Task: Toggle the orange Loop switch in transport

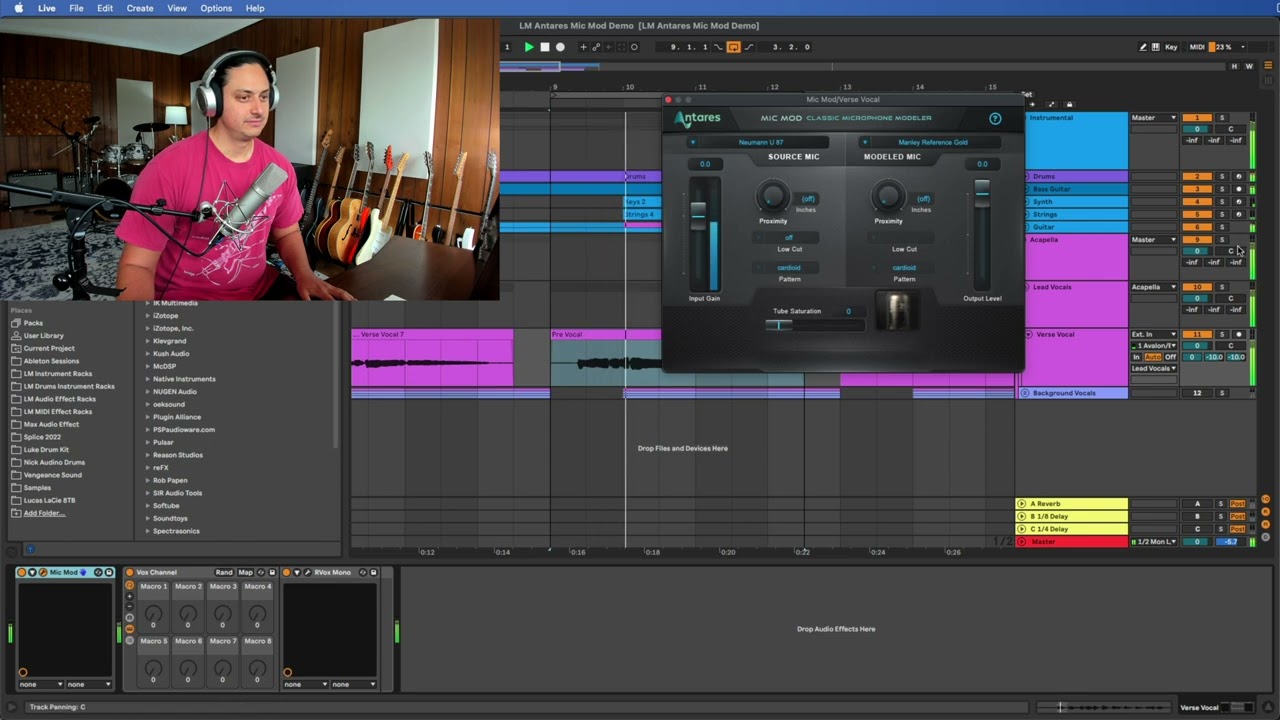Action: tap(733, 47)
